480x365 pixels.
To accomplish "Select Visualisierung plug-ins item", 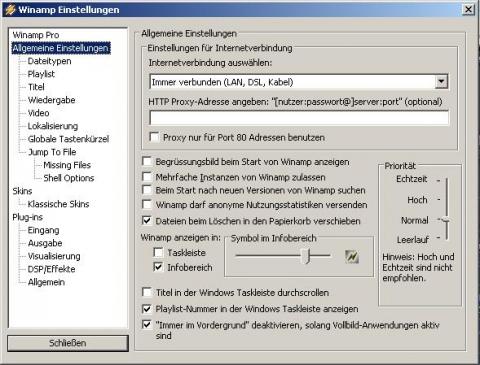I will [54, 256].
